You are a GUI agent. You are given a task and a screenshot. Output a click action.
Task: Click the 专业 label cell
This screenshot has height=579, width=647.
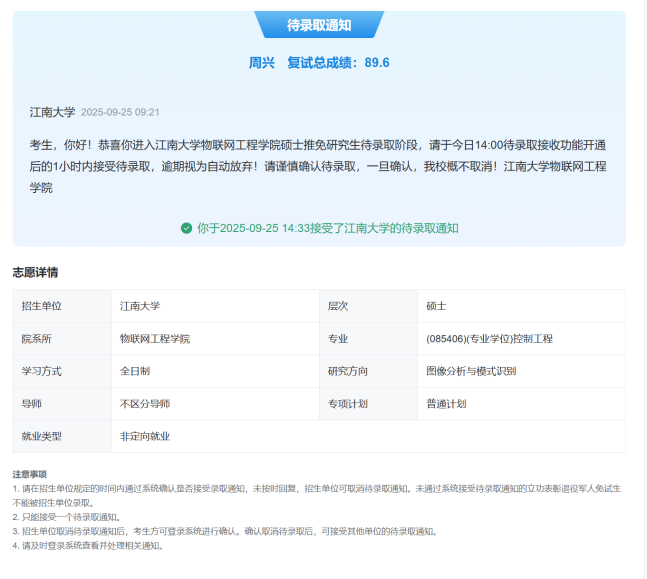pyautogui.click(x=368, y=339)
